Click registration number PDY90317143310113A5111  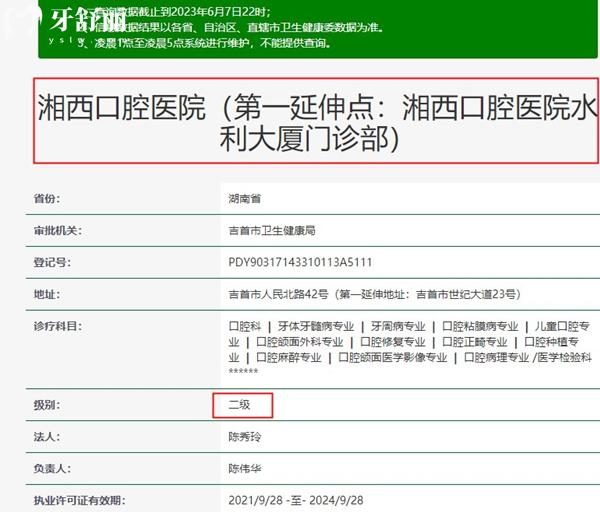point(300,263)
